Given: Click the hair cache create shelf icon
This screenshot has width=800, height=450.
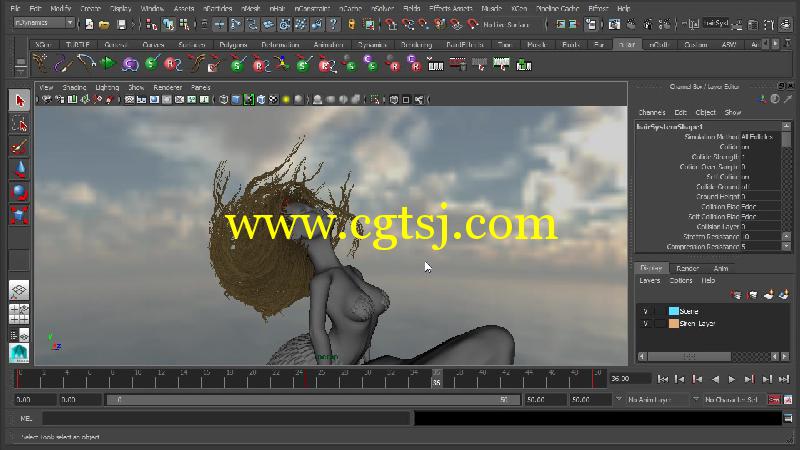Looking at the screenshot, I should pos(435,64).
